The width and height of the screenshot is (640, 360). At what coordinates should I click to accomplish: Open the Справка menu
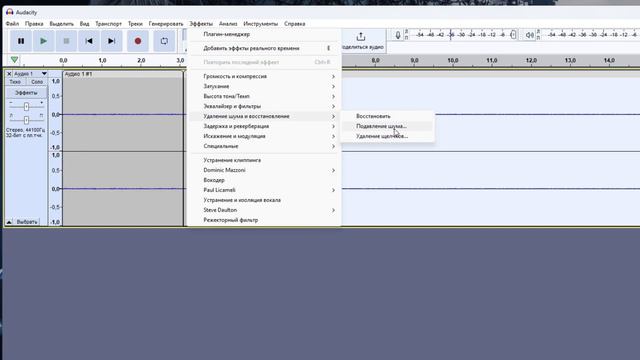(294, 24)
